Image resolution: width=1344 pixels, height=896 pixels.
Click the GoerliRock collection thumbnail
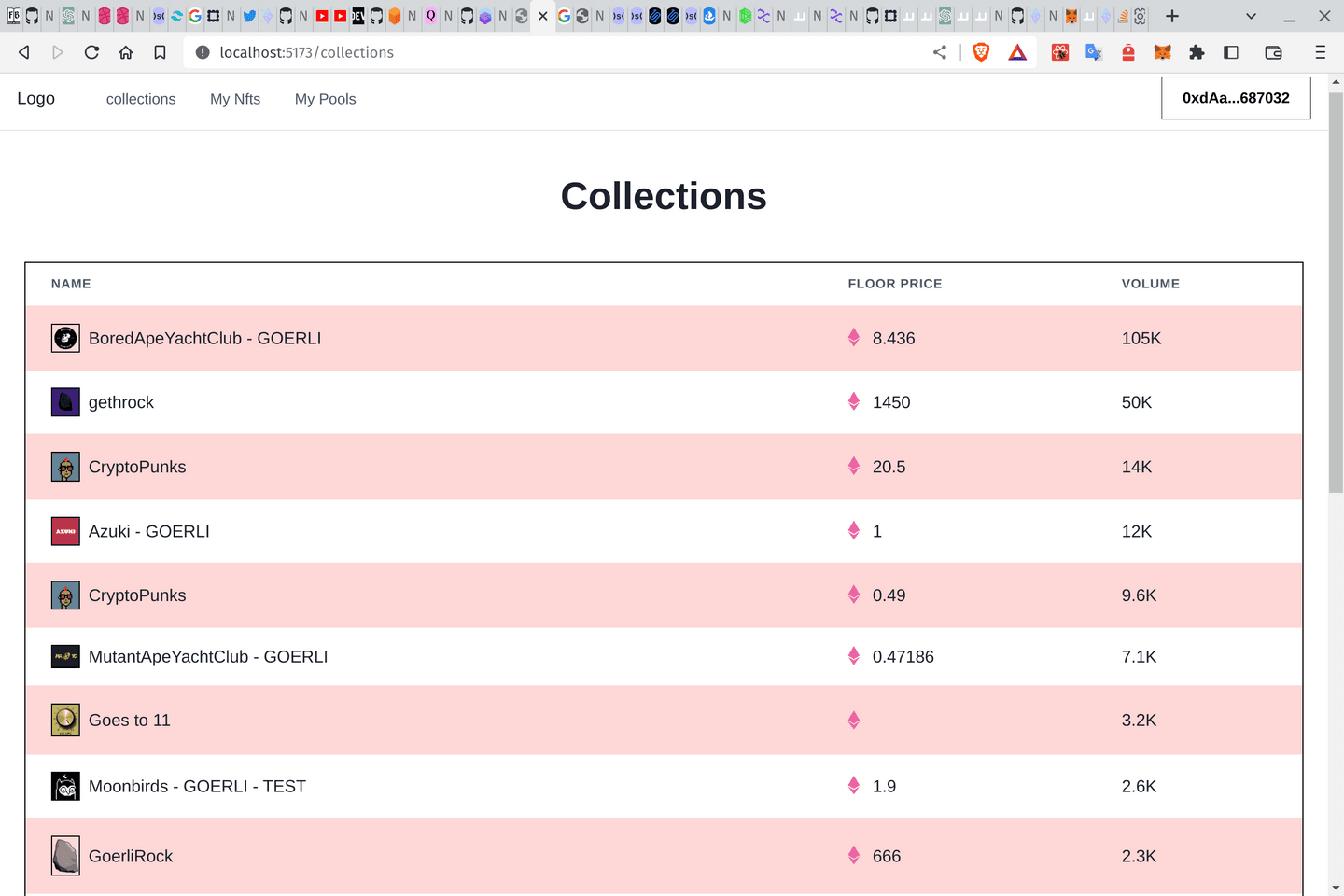point(65,856)
